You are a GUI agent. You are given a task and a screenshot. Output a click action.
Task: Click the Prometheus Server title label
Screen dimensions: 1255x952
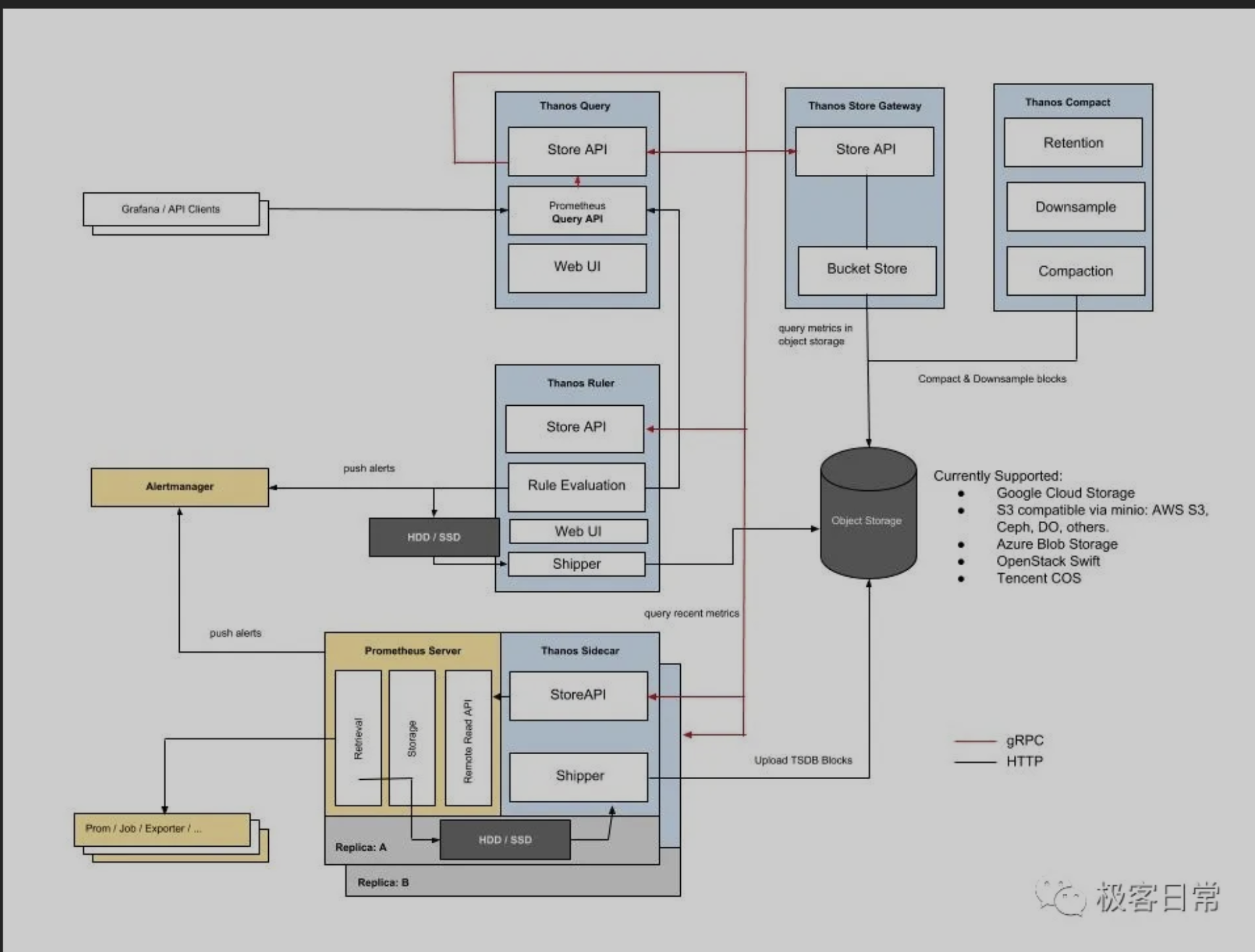[x=413, y=651]
